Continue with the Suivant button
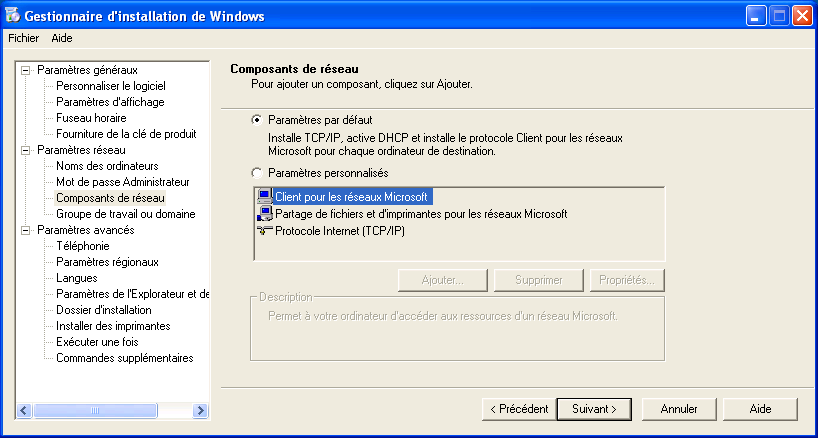The width and height of the screenshot is (818, 438). pyautogui.click(x=594, y=409)
